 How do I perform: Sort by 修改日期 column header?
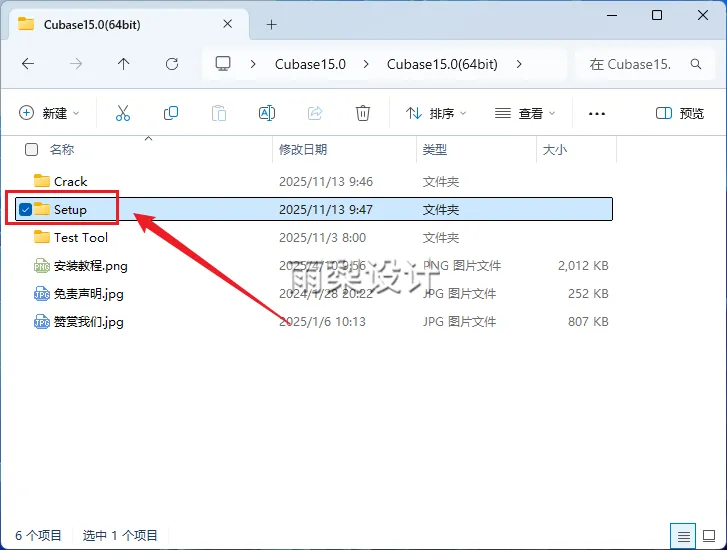[303, 149]
